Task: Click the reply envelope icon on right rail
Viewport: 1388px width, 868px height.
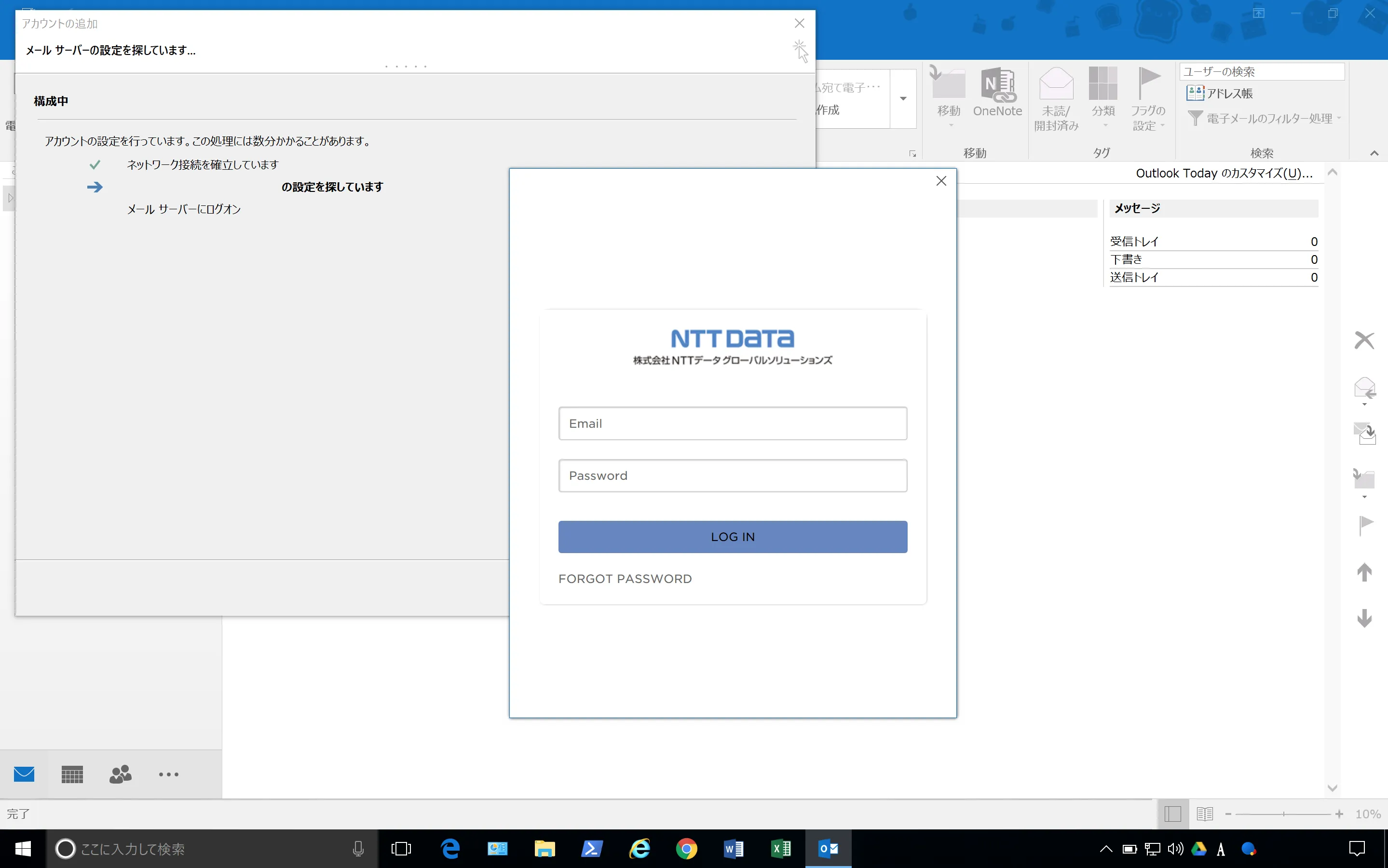Action: pyautogui.click(x=1364, y=389)
